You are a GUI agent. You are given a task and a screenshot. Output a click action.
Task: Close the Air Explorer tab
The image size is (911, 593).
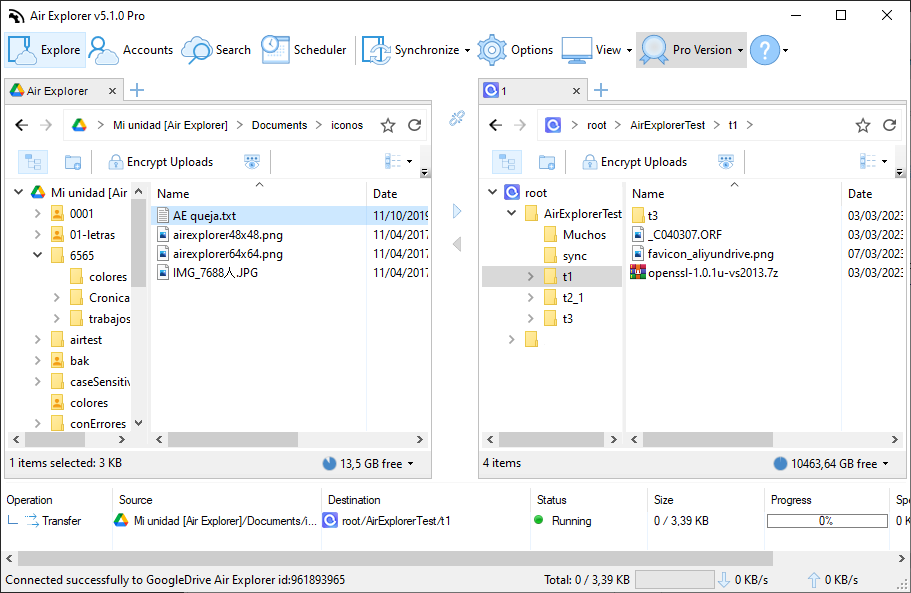tap(113, 91)
